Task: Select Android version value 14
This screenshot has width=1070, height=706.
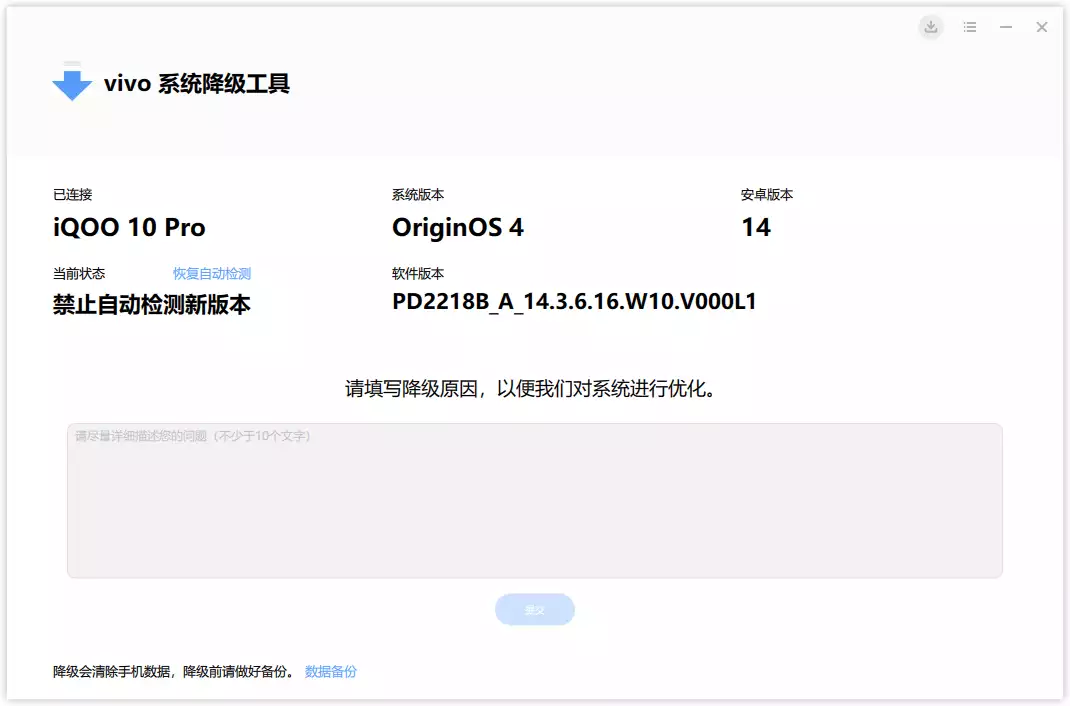Action: click(x=756, y=227)
